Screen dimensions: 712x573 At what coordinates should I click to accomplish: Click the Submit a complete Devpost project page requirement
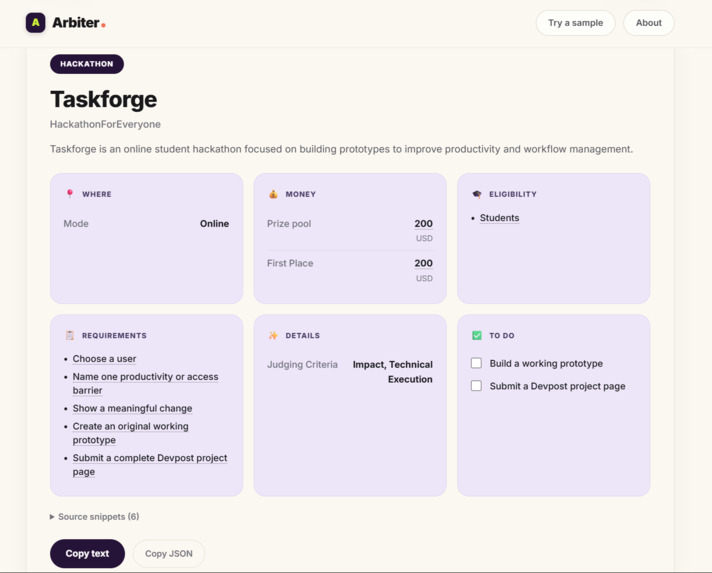pos(150,464)
